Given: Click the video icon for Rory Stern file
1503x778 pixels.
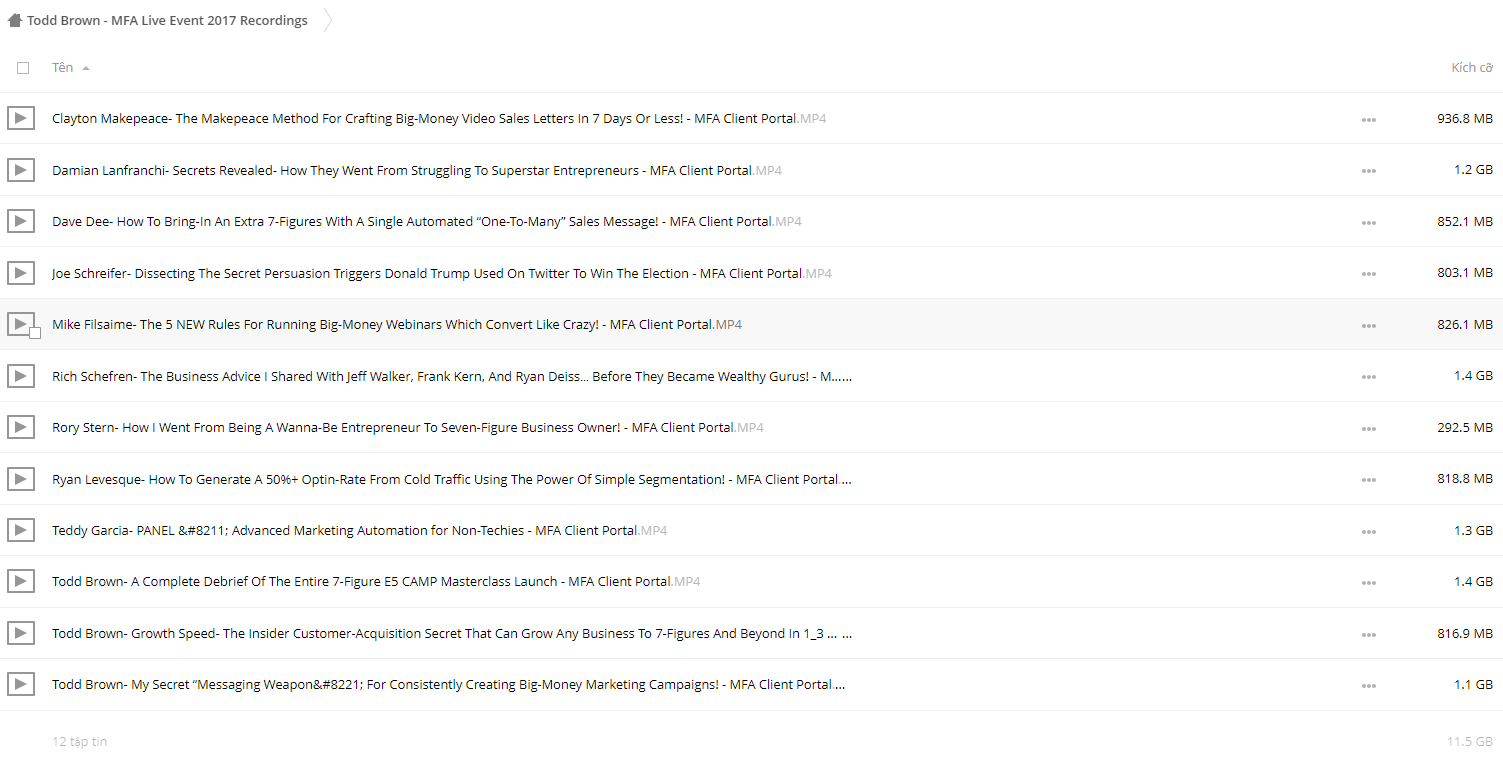Looking at the screenshot, I should click(21, 428).
